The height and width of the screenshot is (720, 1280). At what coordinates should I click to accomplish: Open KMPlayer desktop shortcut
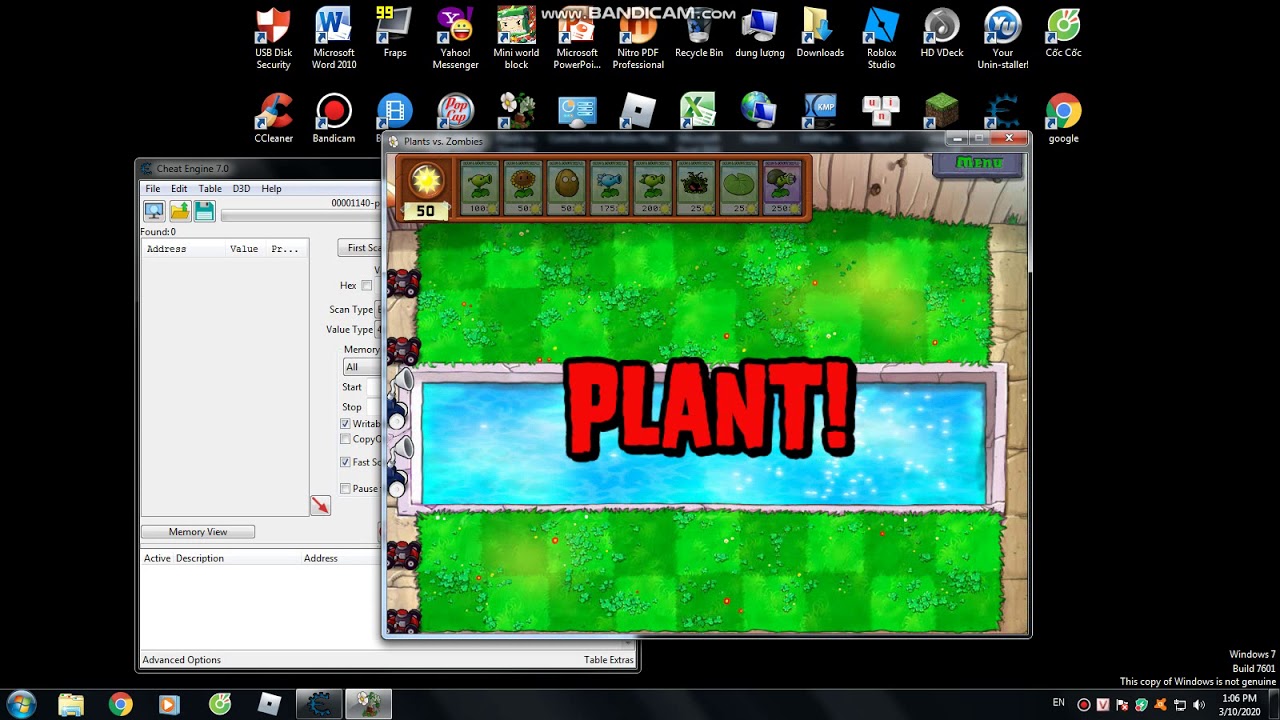820,111
